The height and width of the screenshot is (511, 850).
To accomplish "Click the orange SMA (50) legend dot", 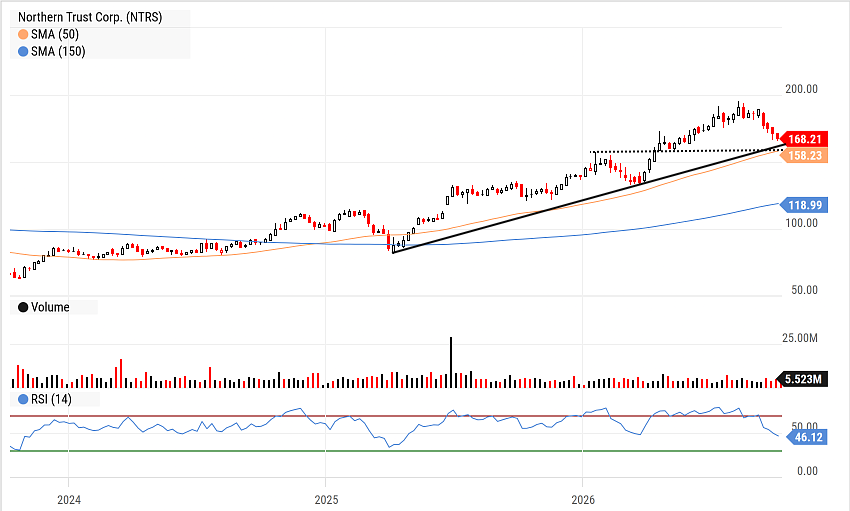I will pyautogui.click(x=23, y=35).
